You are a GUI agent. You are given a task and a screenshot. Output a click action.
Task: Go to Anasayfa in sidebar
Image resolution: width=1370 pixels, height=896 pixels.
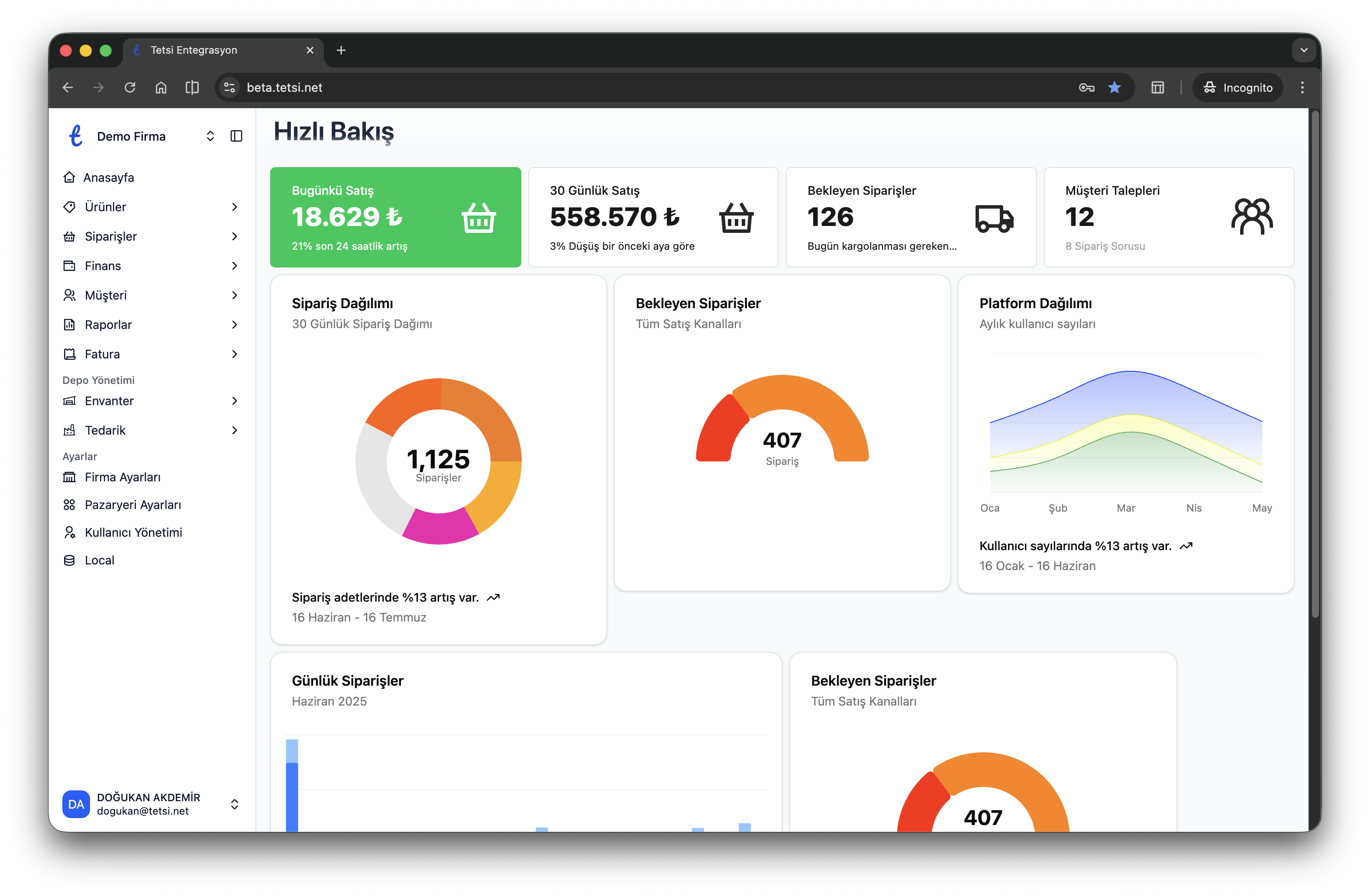109,177
